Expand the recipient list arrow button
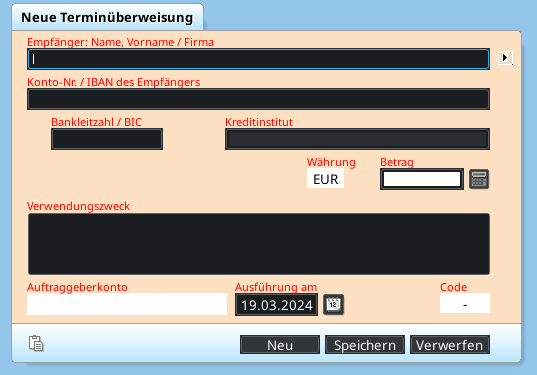 click(505, 58)
